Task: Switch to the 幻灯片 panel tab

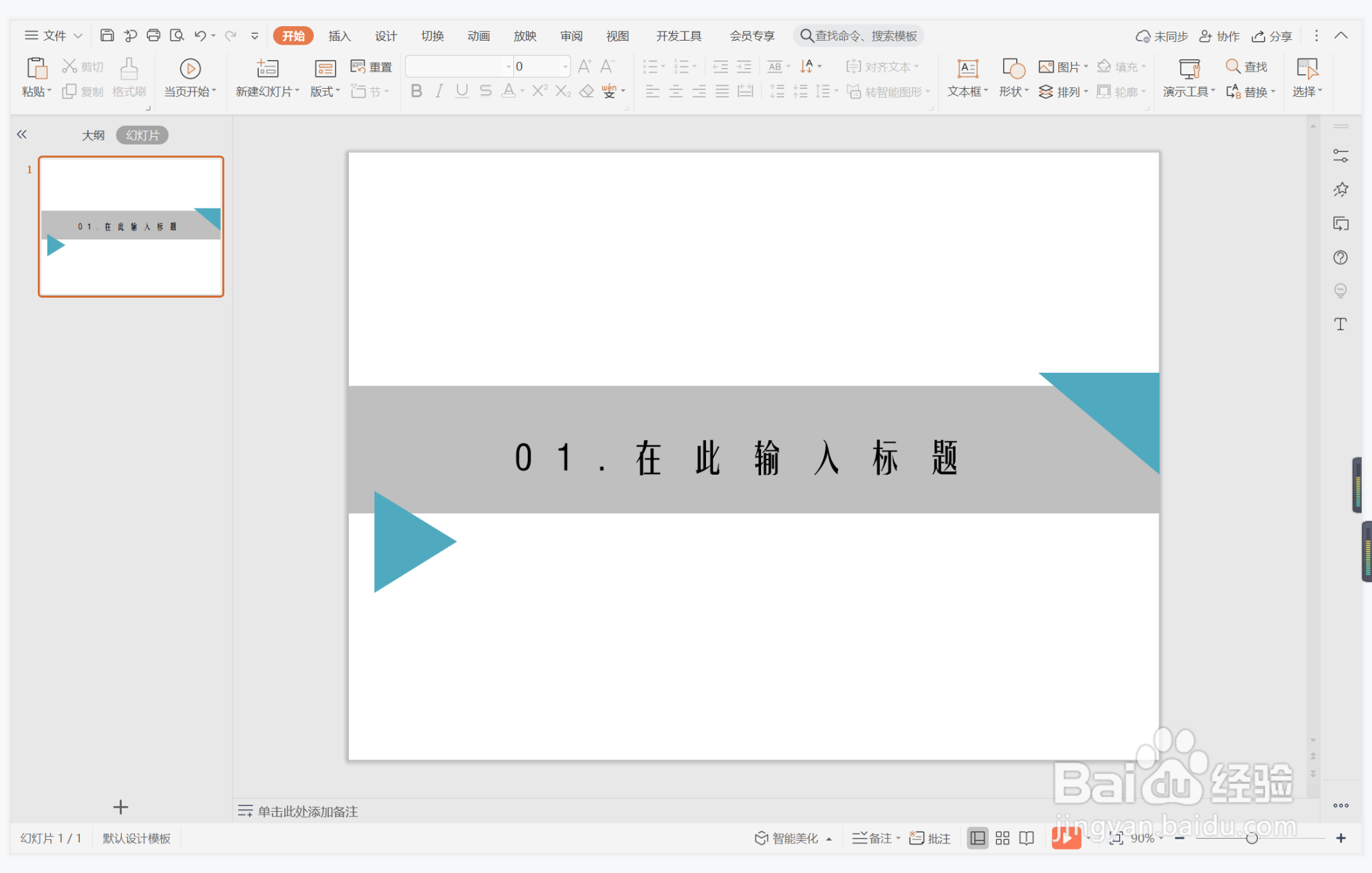Action: (142, 134)
